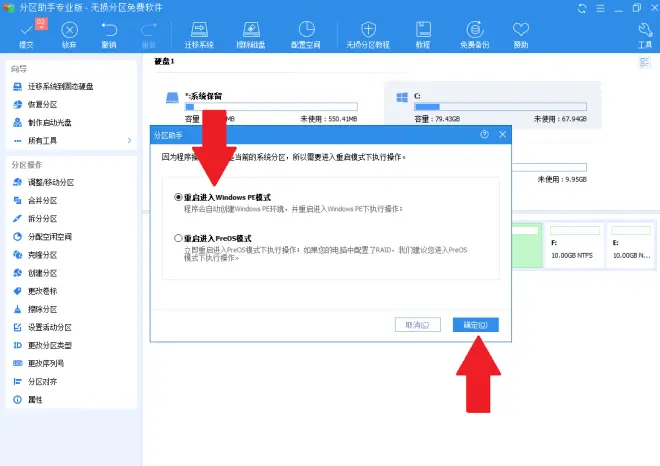Click the 放弃 (Discard) toolbar icon

point(69,35)
